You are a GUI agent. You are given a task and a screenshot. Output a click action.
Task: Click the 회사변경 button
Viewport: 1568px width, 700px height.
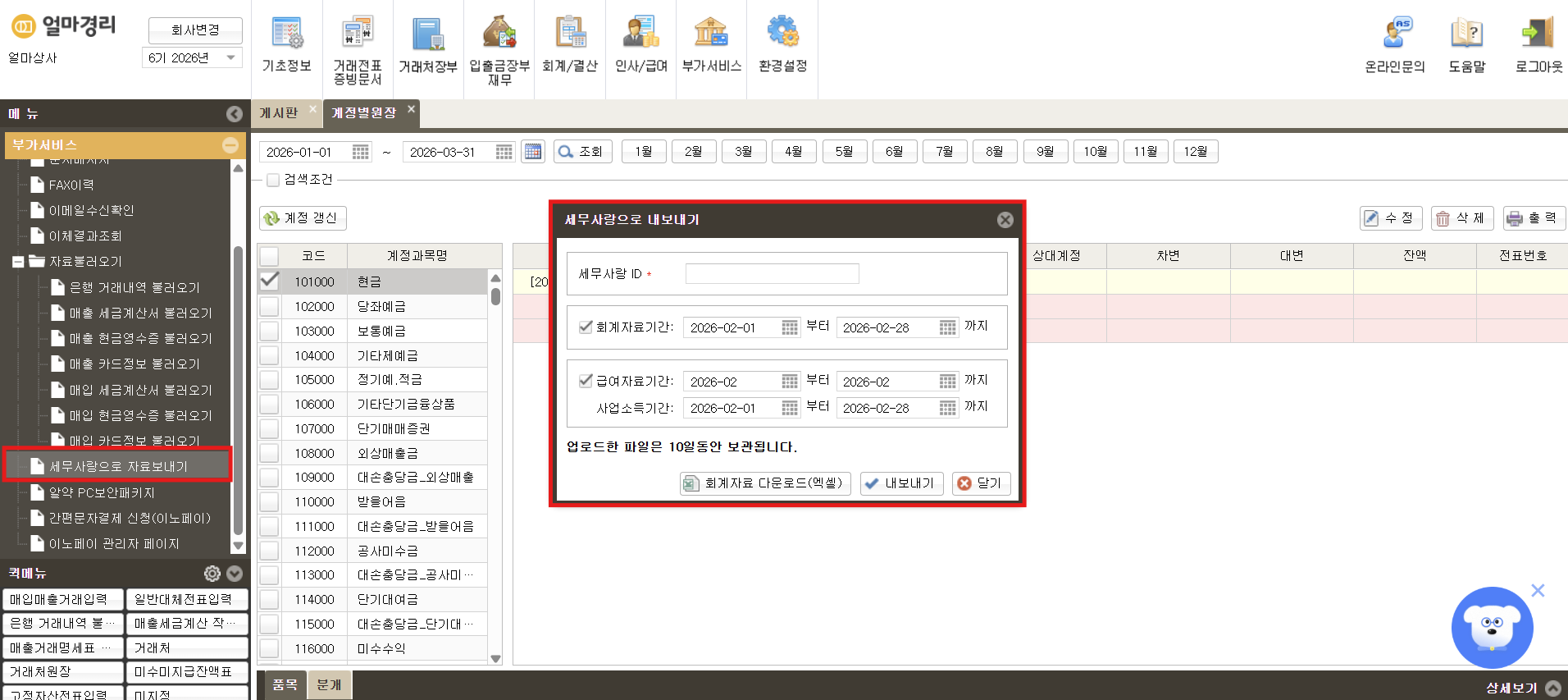pyautogui.click(x=195, y=30)
